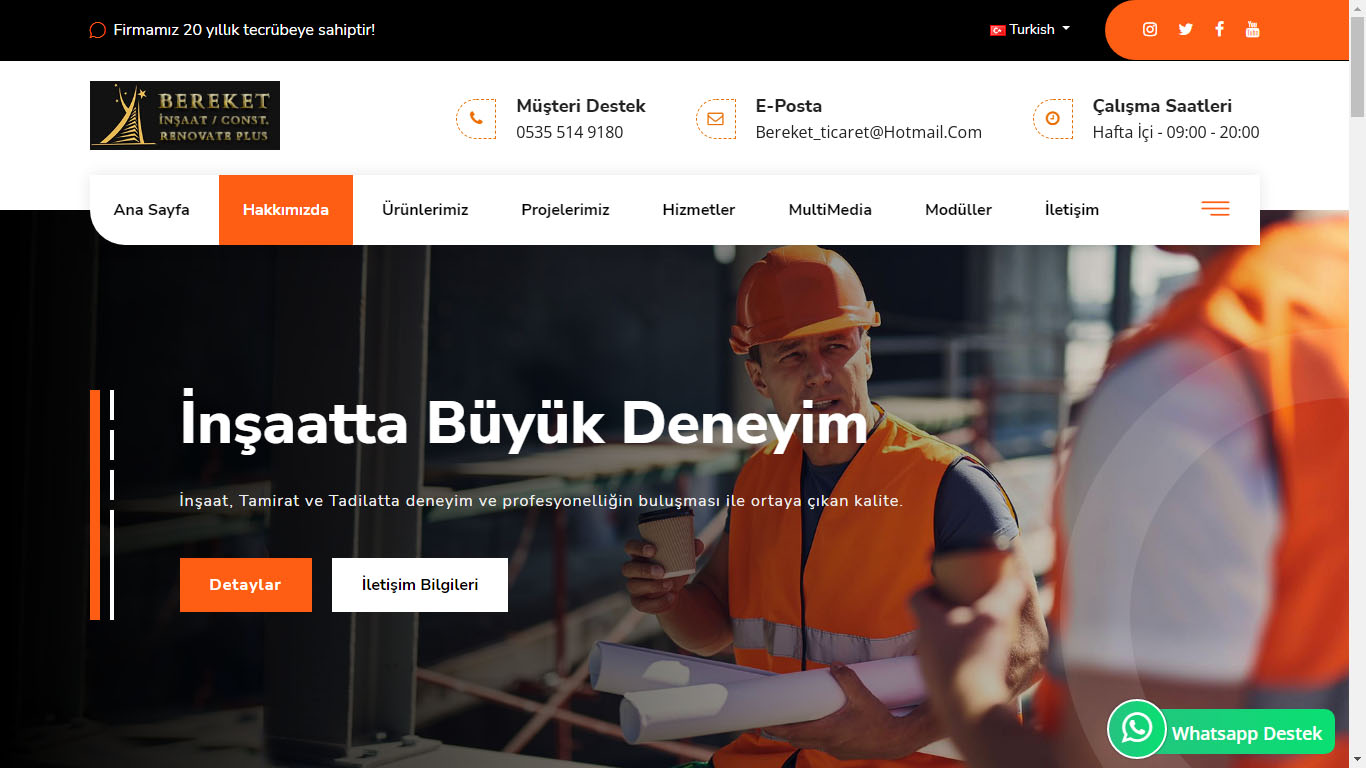1366x768 pixels.
Task: Click the Bereket_ticaret@Hotmail.Com email address
Action: pos(869,132)
